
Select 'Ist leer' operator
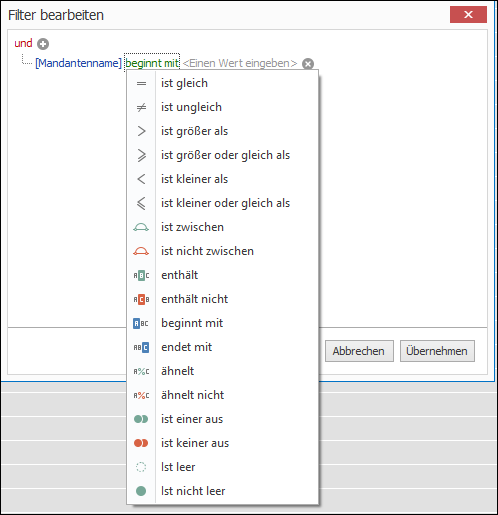point(222,467)
